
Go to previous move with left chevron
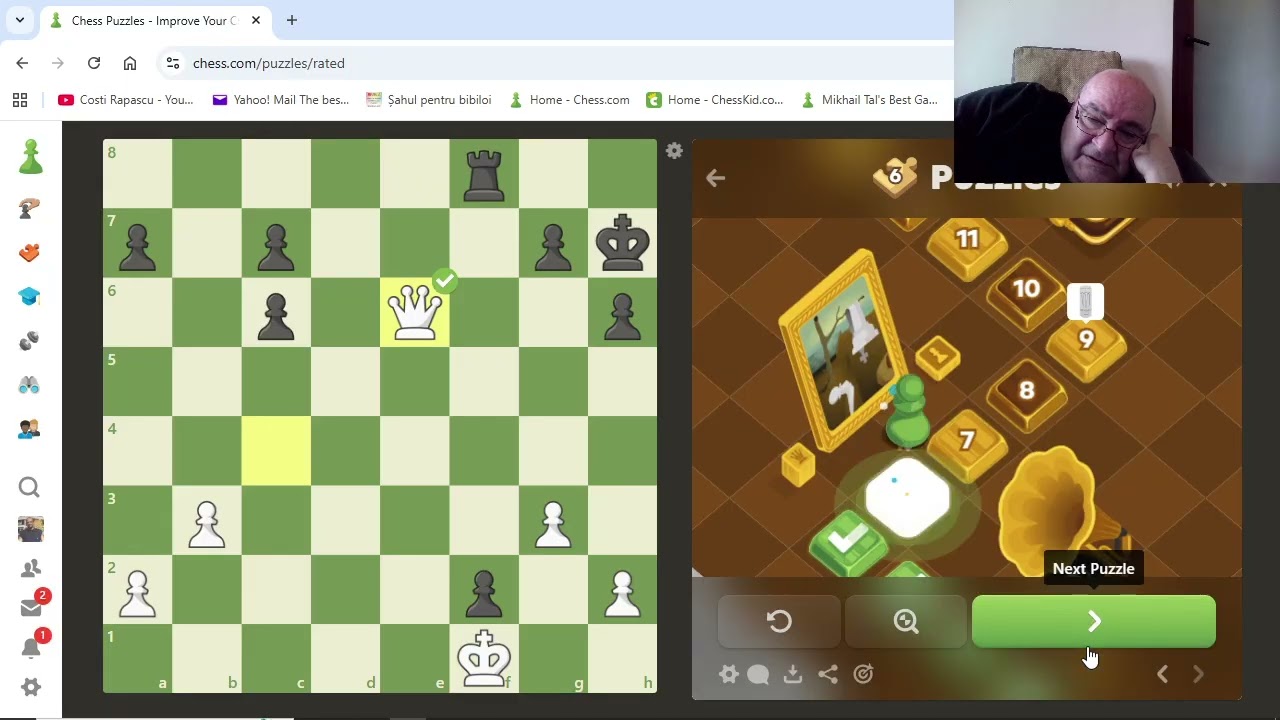[1162, 674]
